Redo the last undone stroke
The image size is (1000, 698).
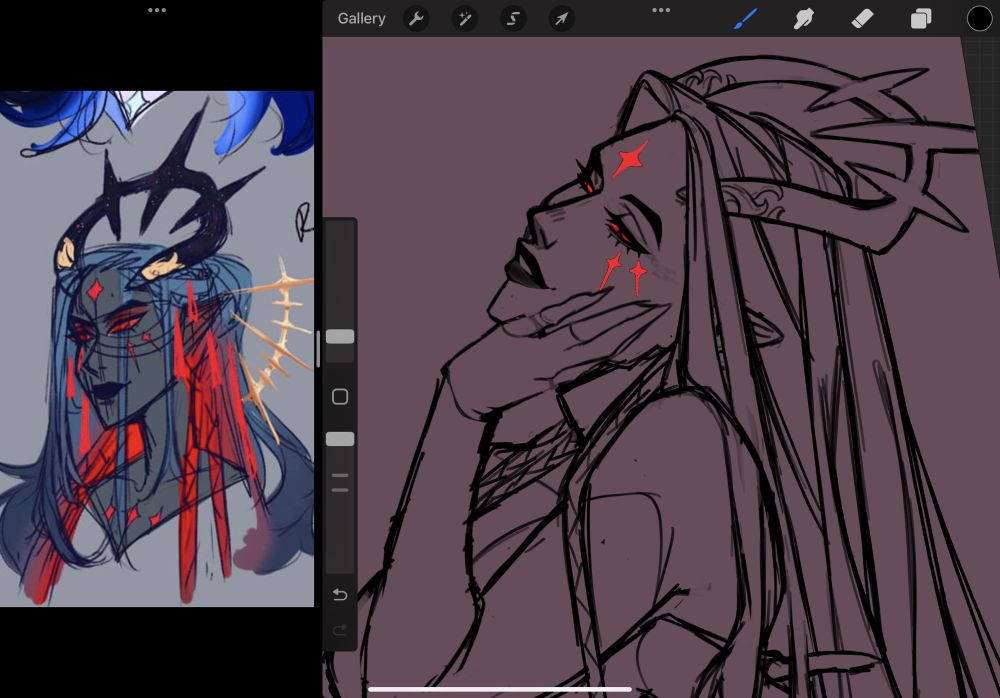coord(340,630)
